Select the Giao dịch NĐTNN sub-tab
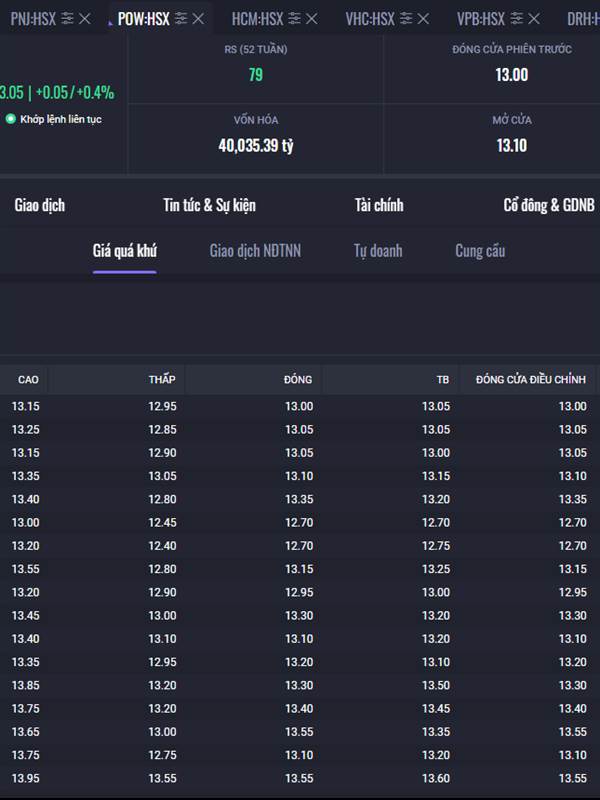 tap(255, 251)
